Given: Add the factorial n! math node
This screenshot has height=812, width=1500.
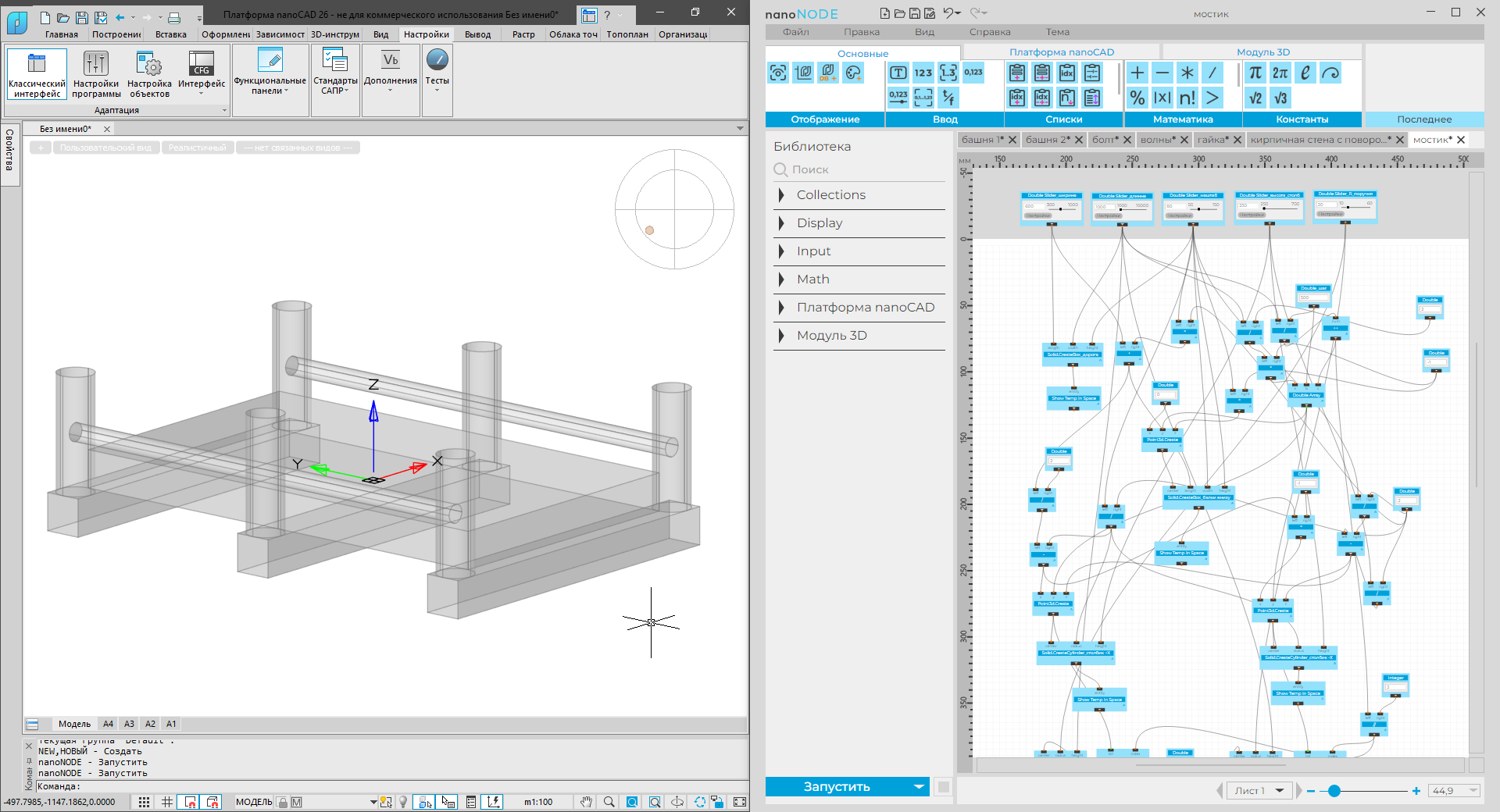Looking at the screenshot, I should click(1187, 98).
